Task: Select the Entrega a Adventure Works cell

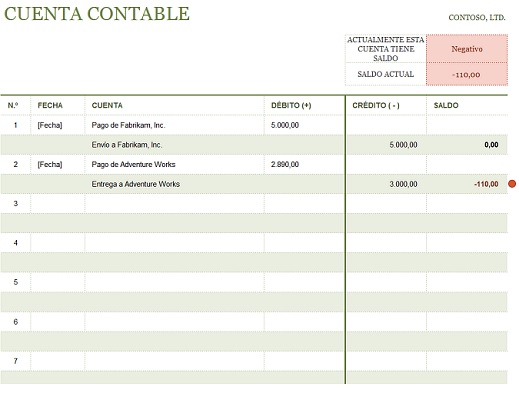Action: pos(174,184)
